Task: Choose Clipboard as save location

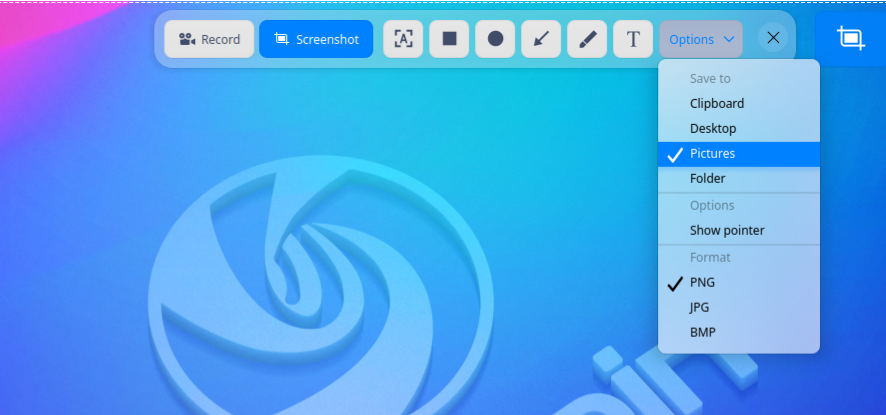Action: 739,103
